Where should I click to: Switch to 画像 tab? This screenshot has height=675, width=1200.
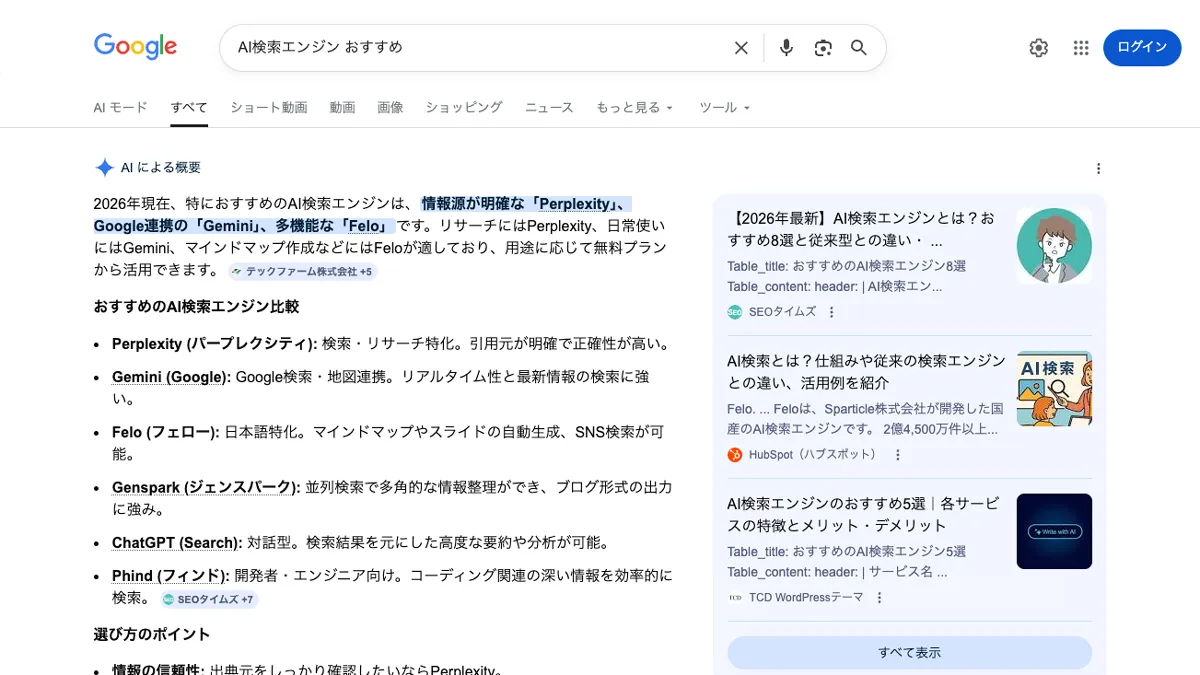tap(390, 107)
